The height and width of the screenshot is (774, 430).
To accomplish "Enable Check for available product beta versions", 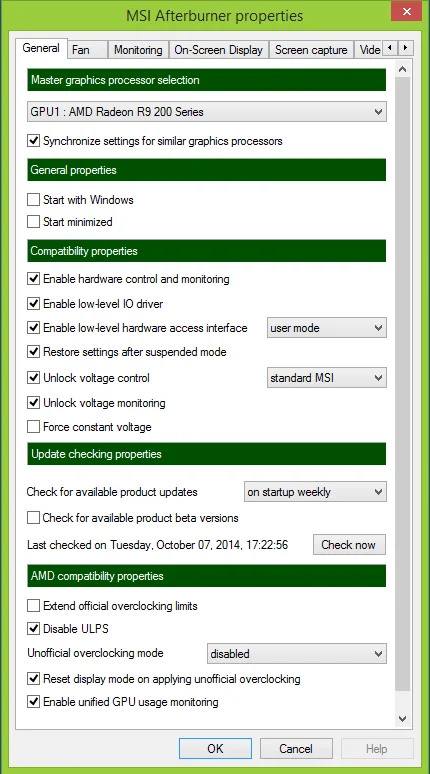I will click(34, 518).
